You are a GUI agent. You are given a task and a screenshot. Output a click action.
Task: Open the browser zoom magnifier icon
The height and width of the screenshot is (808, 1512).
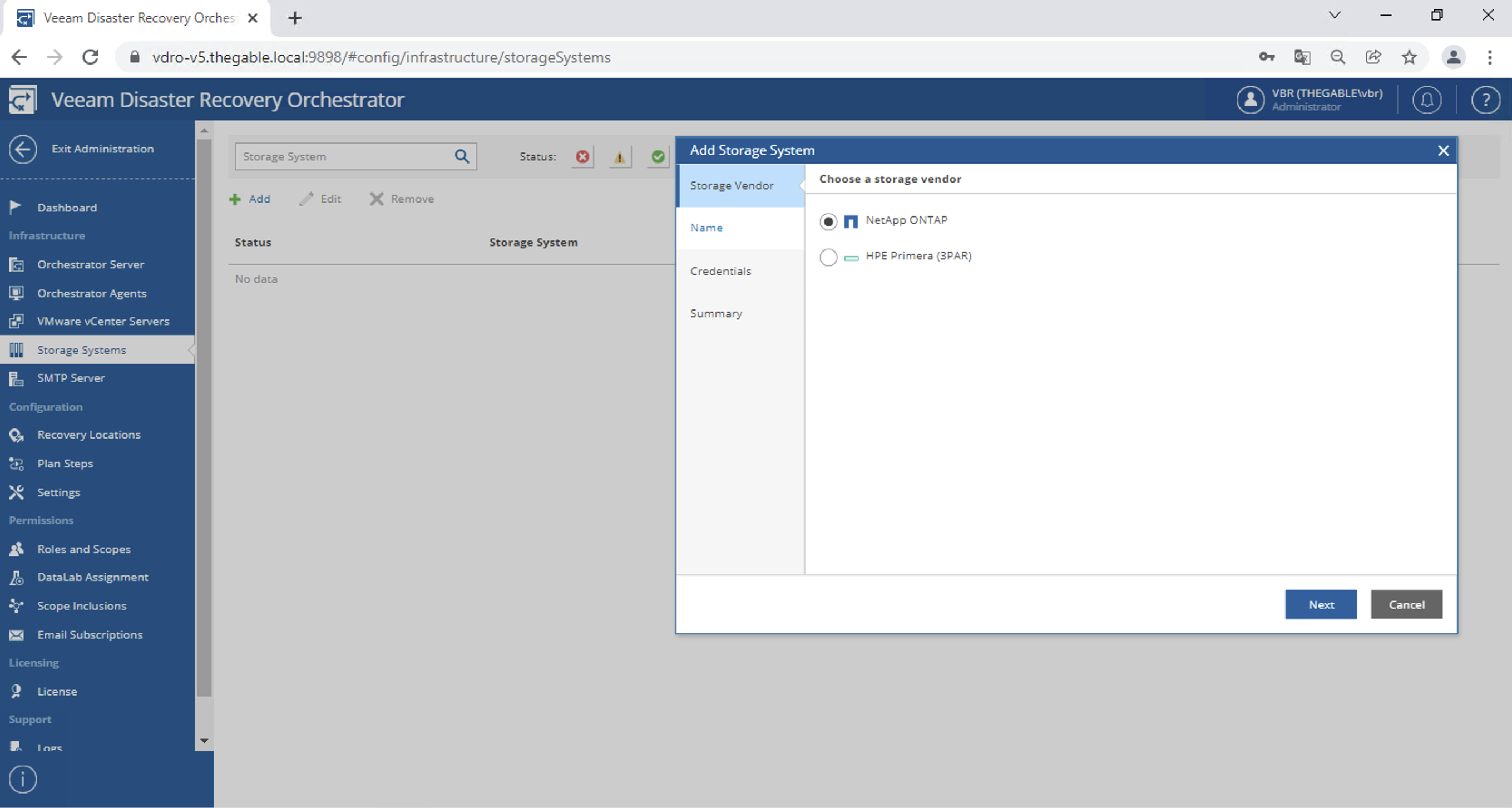tap(1338, 57)
